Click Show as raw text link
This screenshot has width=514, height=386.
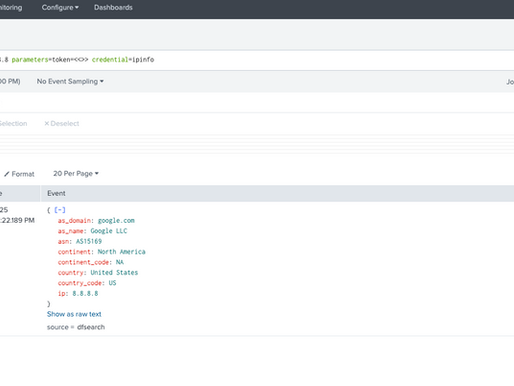(x=74, y=314)
